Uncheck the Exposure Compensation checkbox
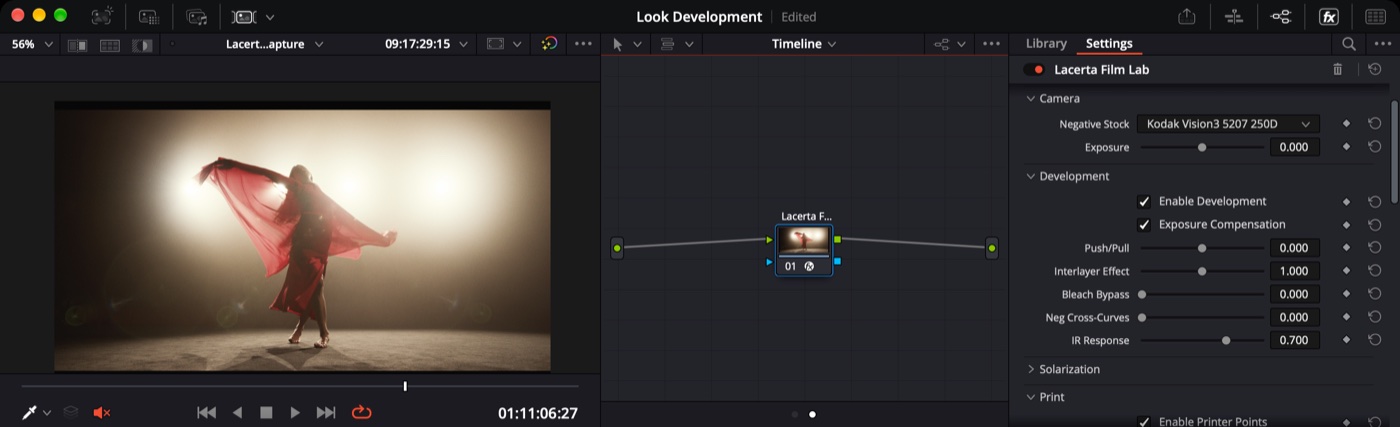This screenshot has height=427, width=1400. coord(1144,224)
